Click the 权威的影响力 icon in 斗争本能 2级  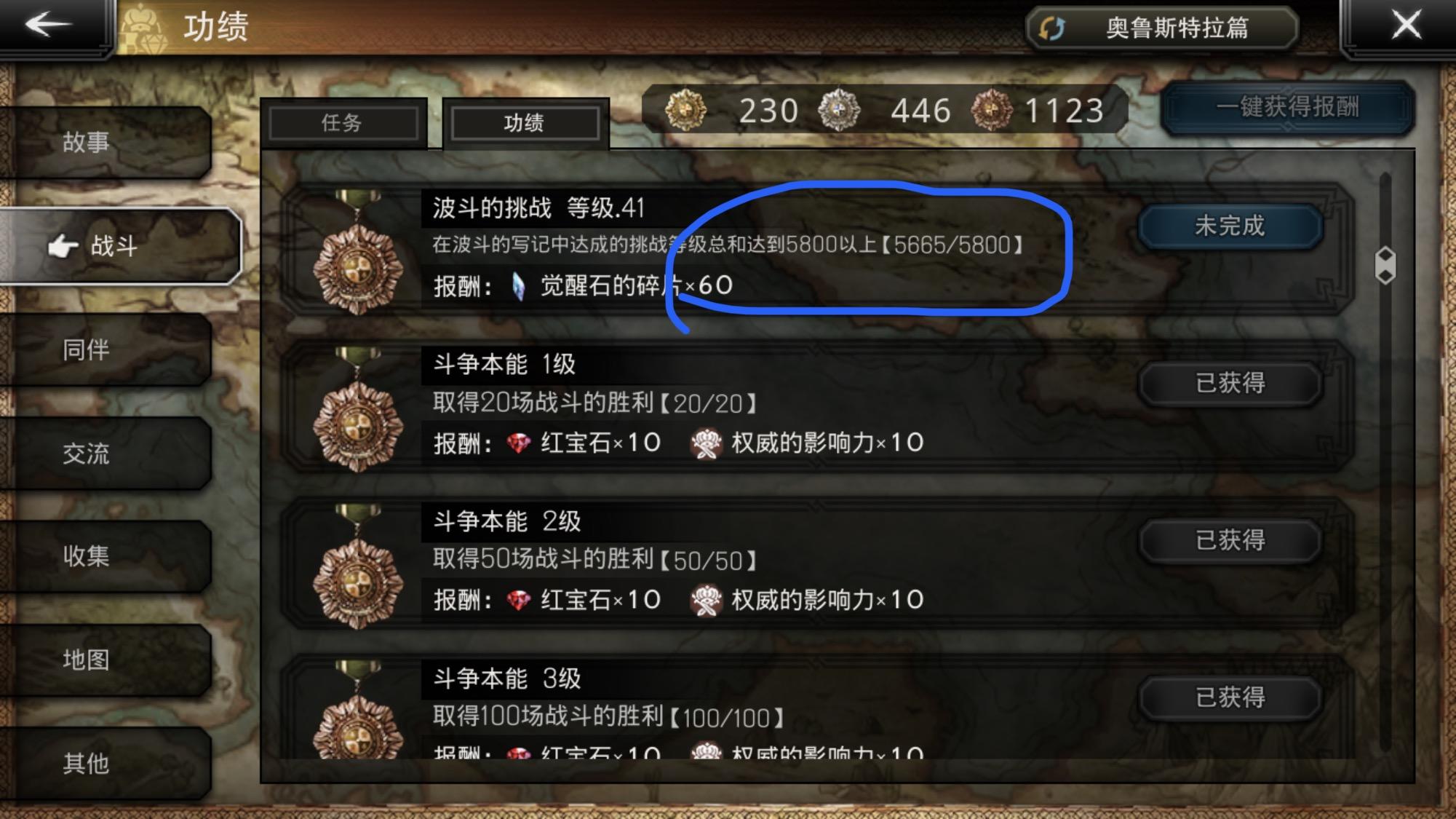tap(706, 601)
